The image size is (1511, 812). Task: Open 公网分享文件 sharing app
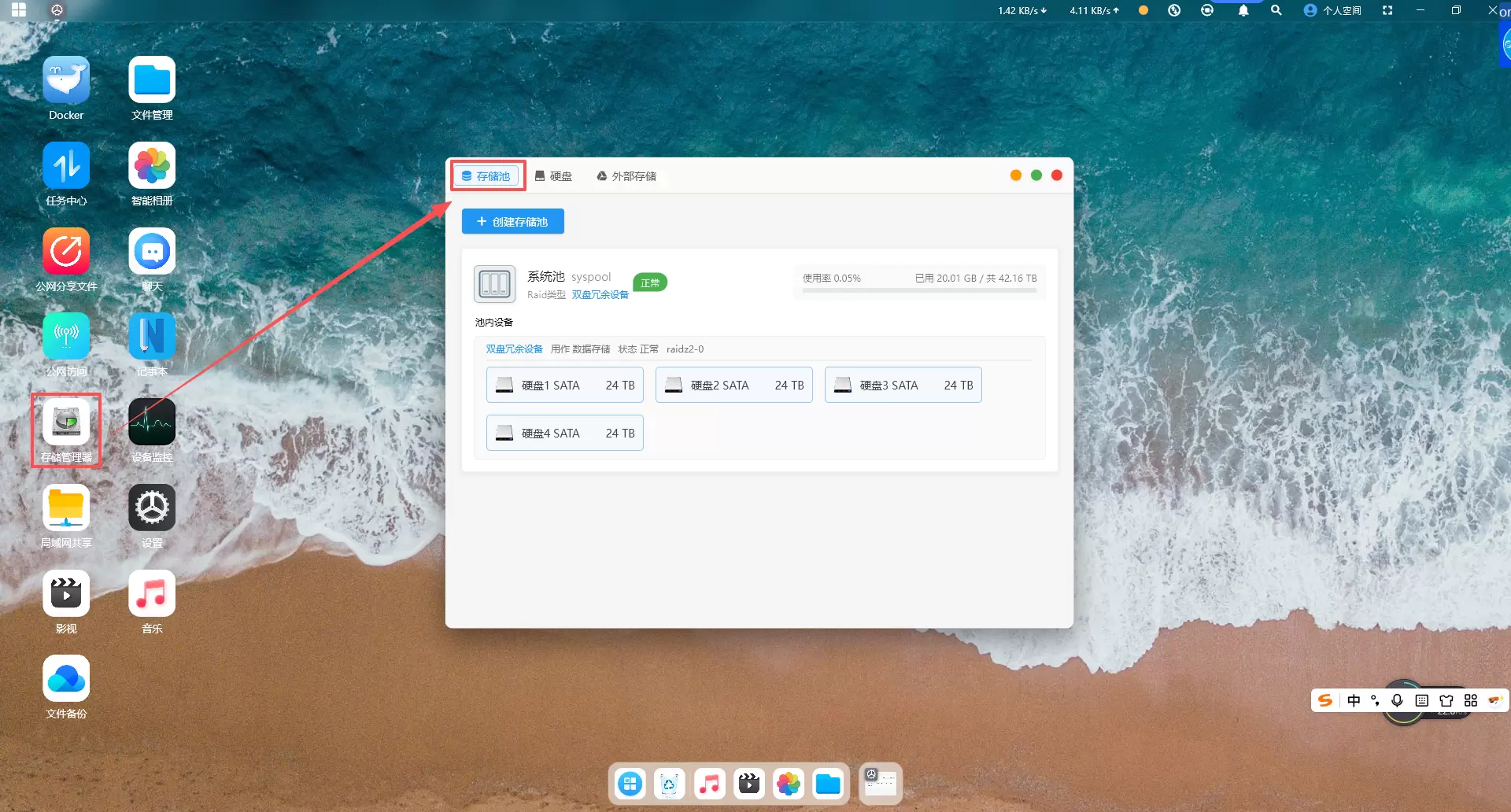66,252
